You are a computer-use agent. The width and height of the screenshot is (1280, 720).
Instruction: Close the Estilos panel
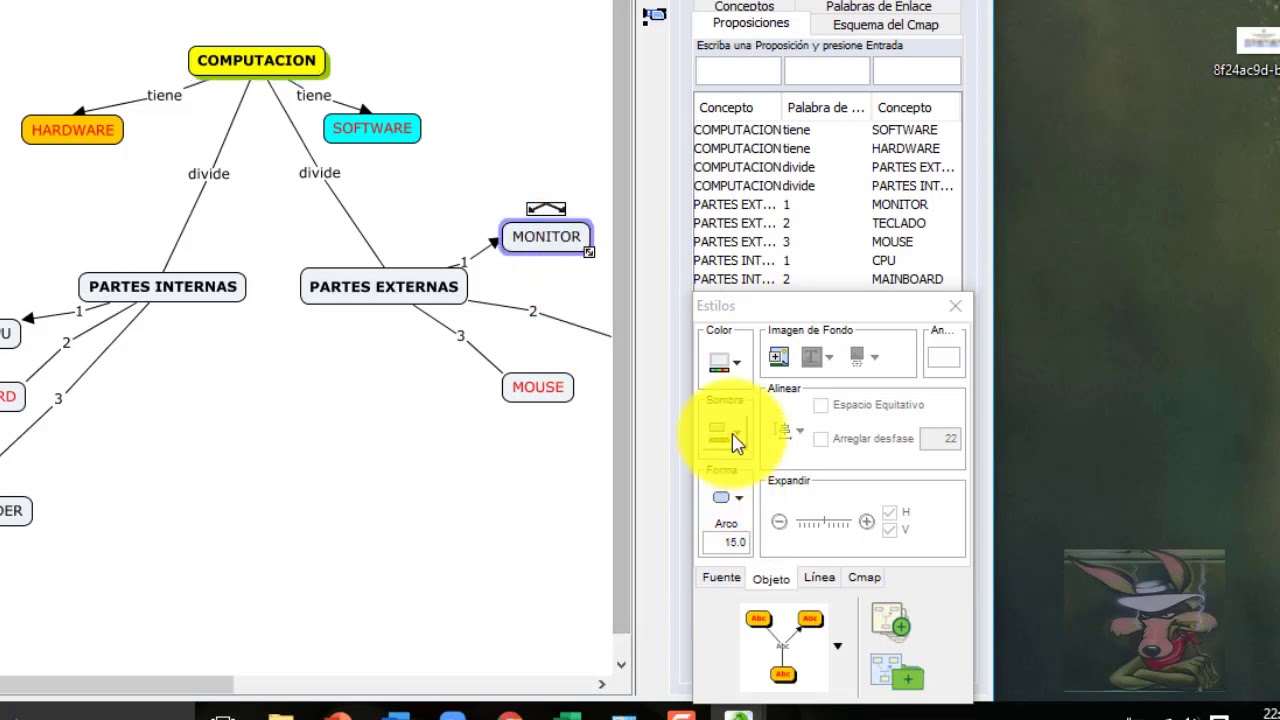955,306
